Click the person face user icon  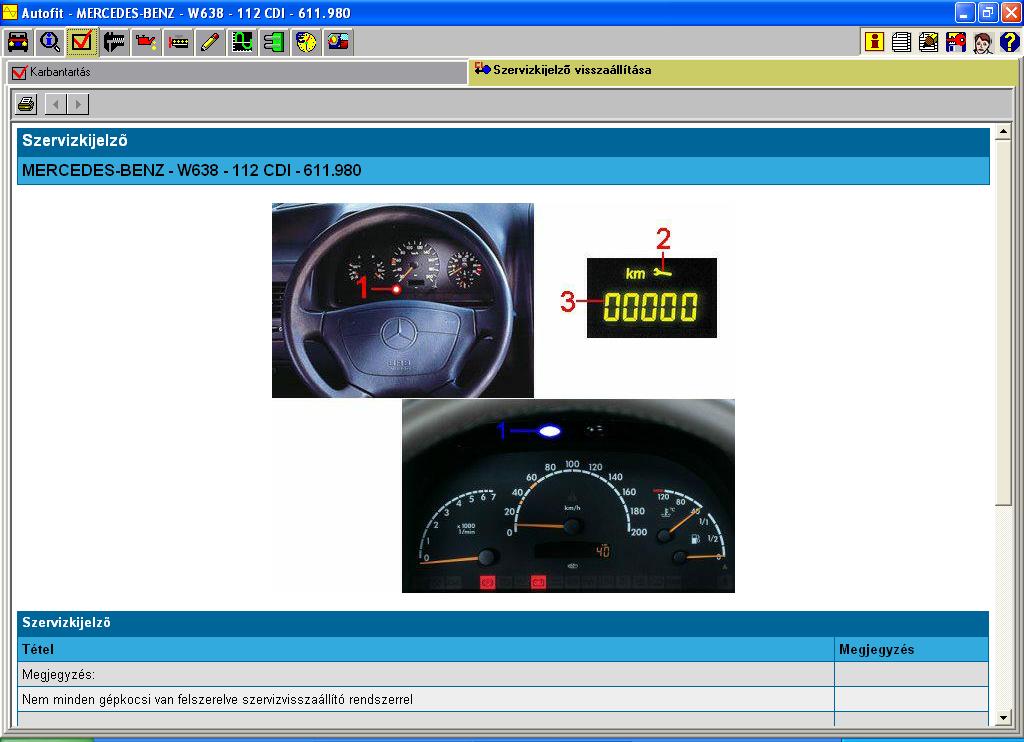[x=983, y=42]
